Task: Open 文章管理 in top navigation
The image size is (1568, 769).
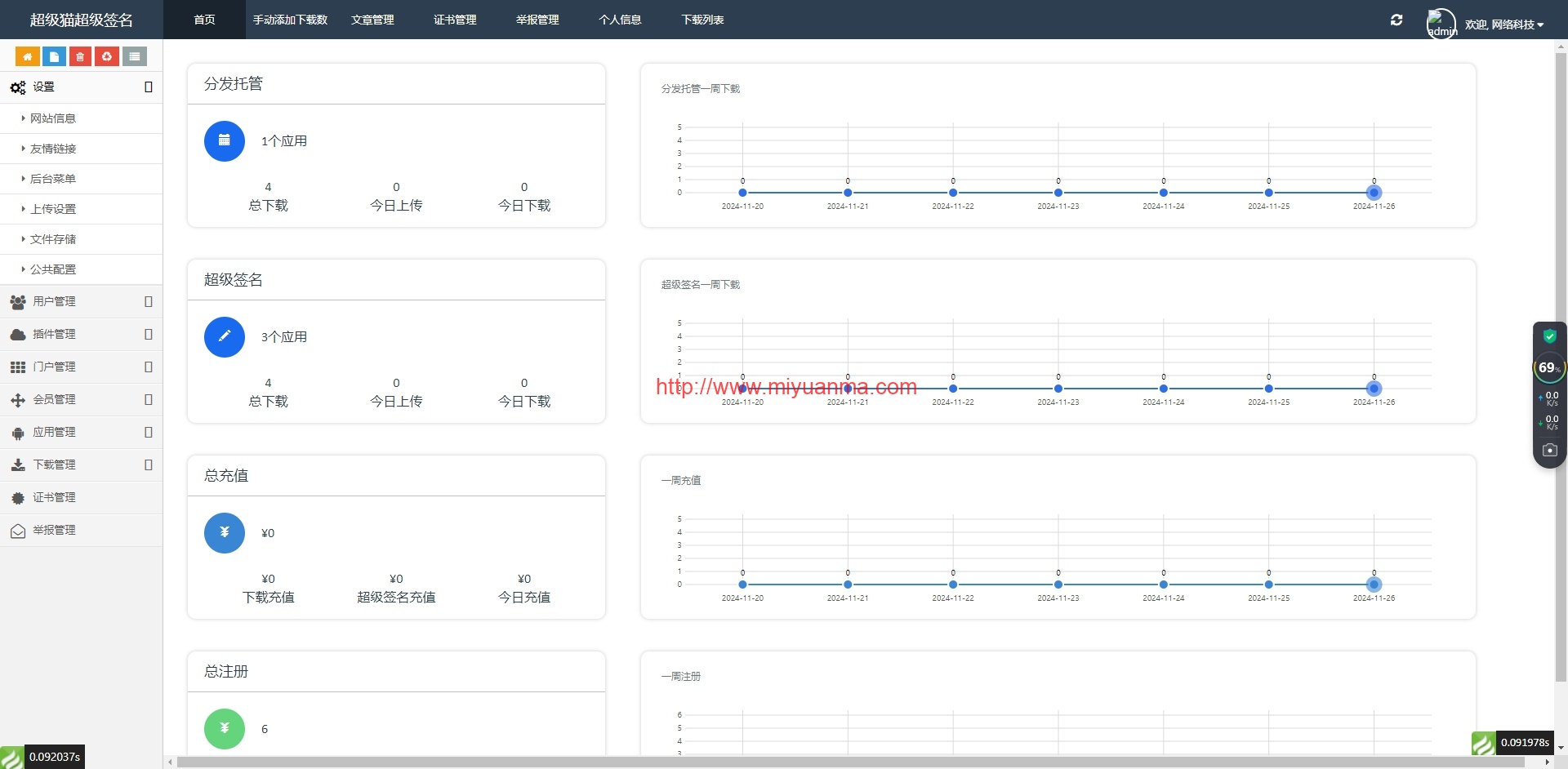Action: [x=372, y=20]
